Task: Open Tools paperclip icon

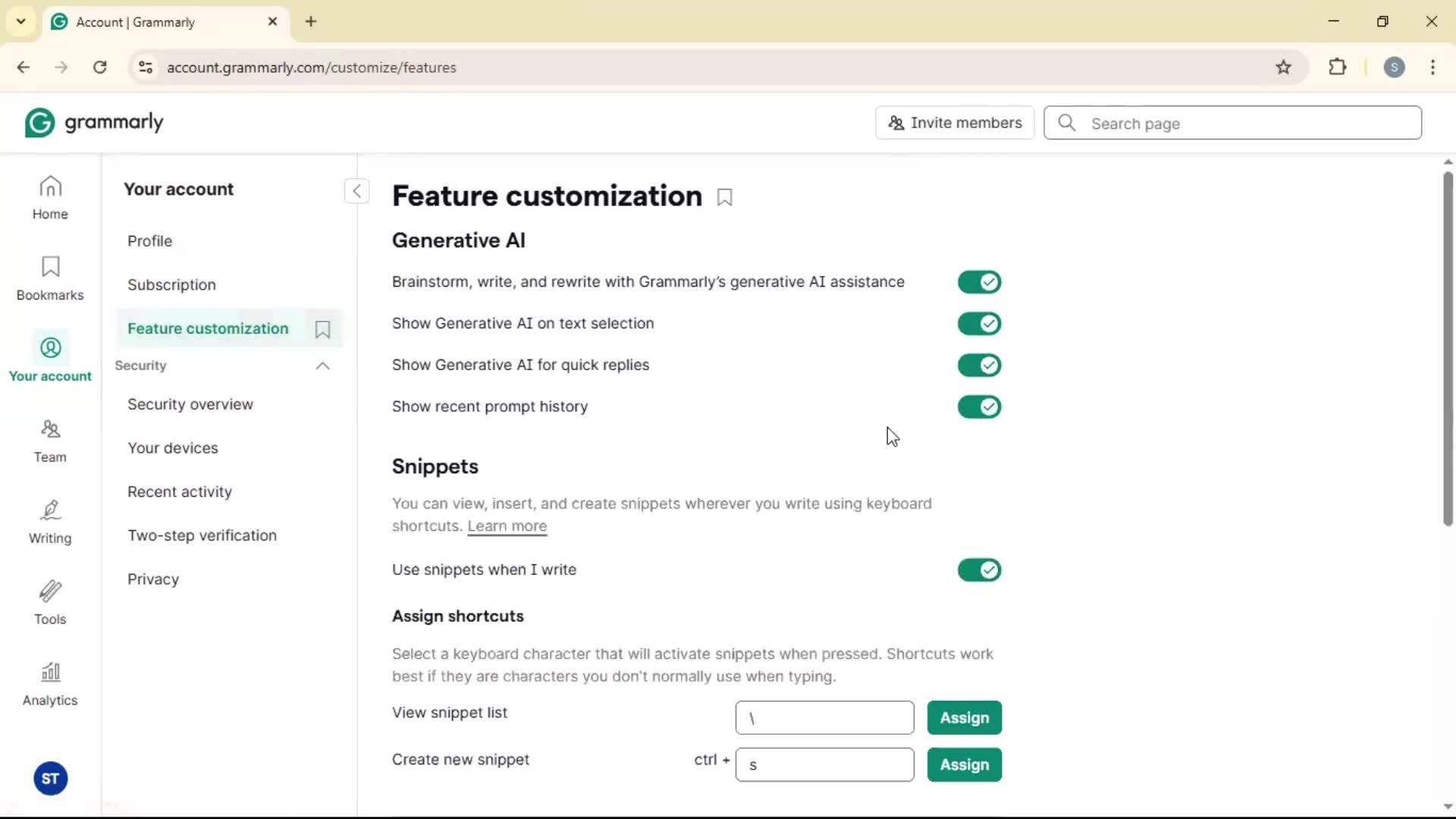Action: 50,603
